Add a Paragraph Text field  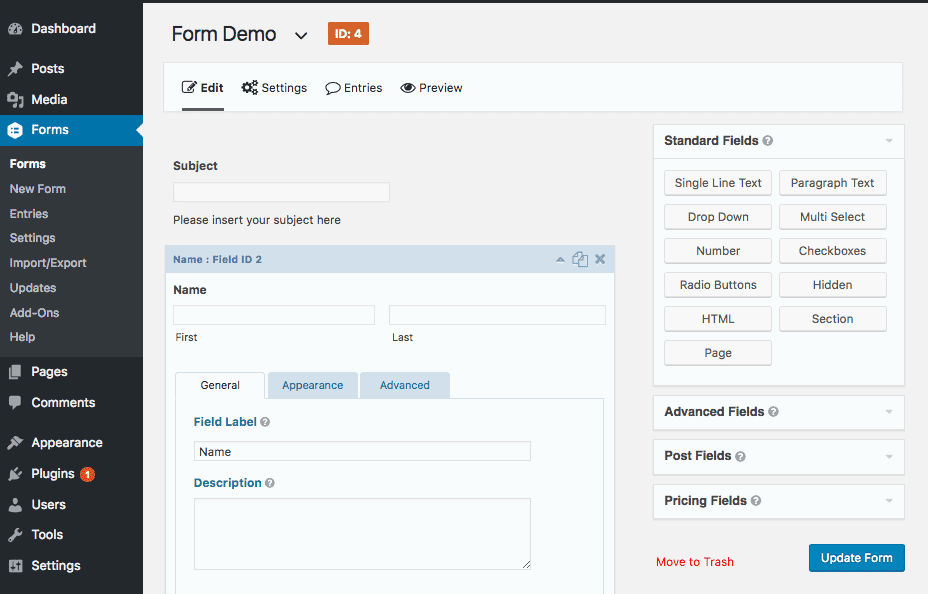pyautogui.click(x=833, y=183)
